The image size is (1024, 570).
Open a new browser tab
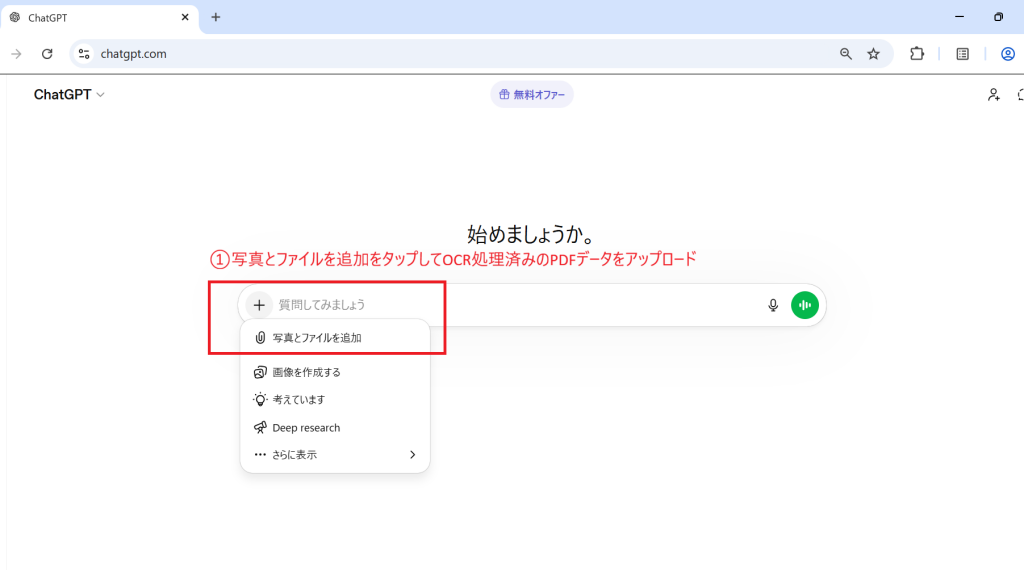[x=216, y=17]
